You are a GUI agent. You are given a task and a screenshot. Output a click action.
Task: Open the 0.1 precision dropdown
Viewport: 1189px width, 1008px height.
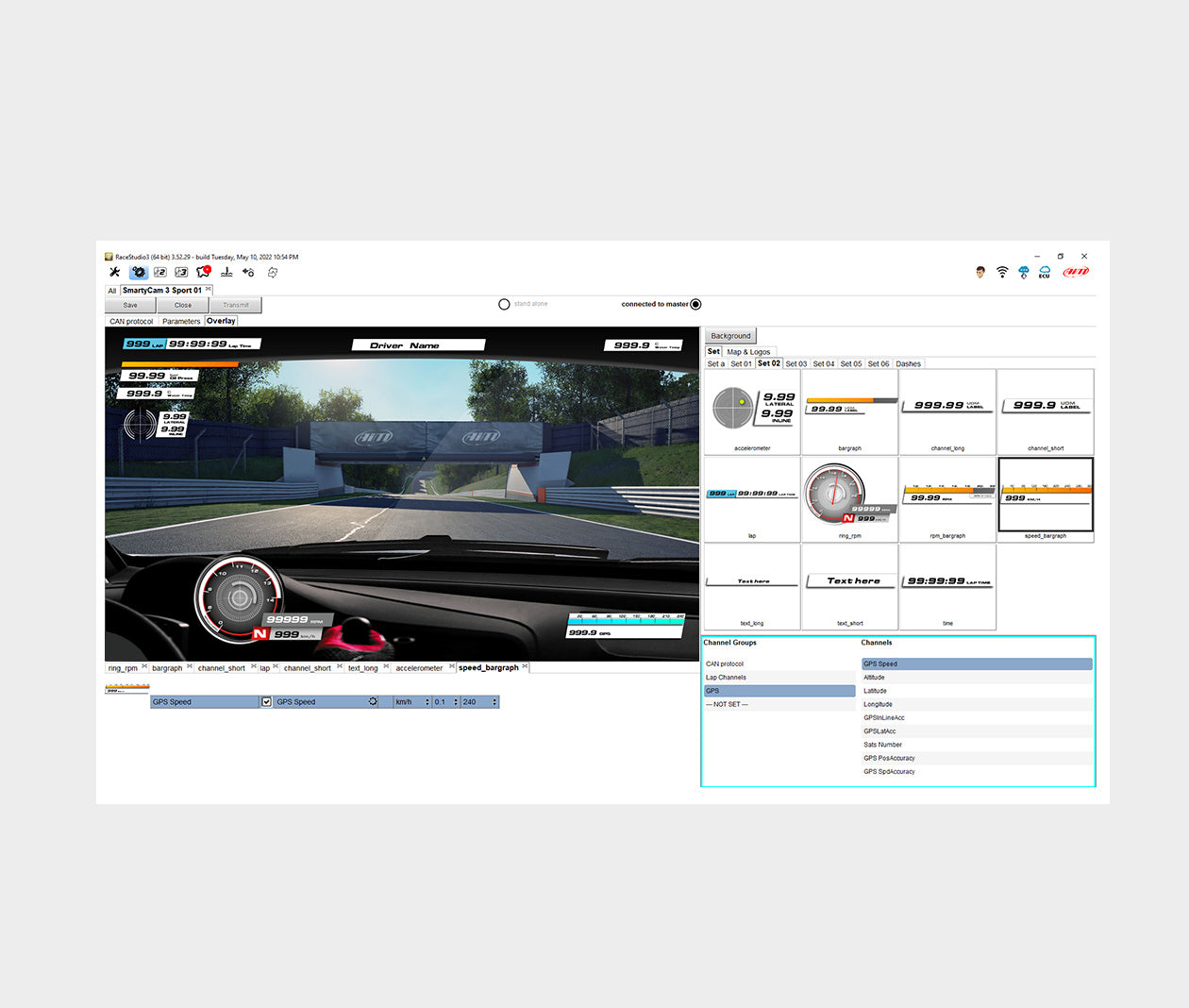445,702
